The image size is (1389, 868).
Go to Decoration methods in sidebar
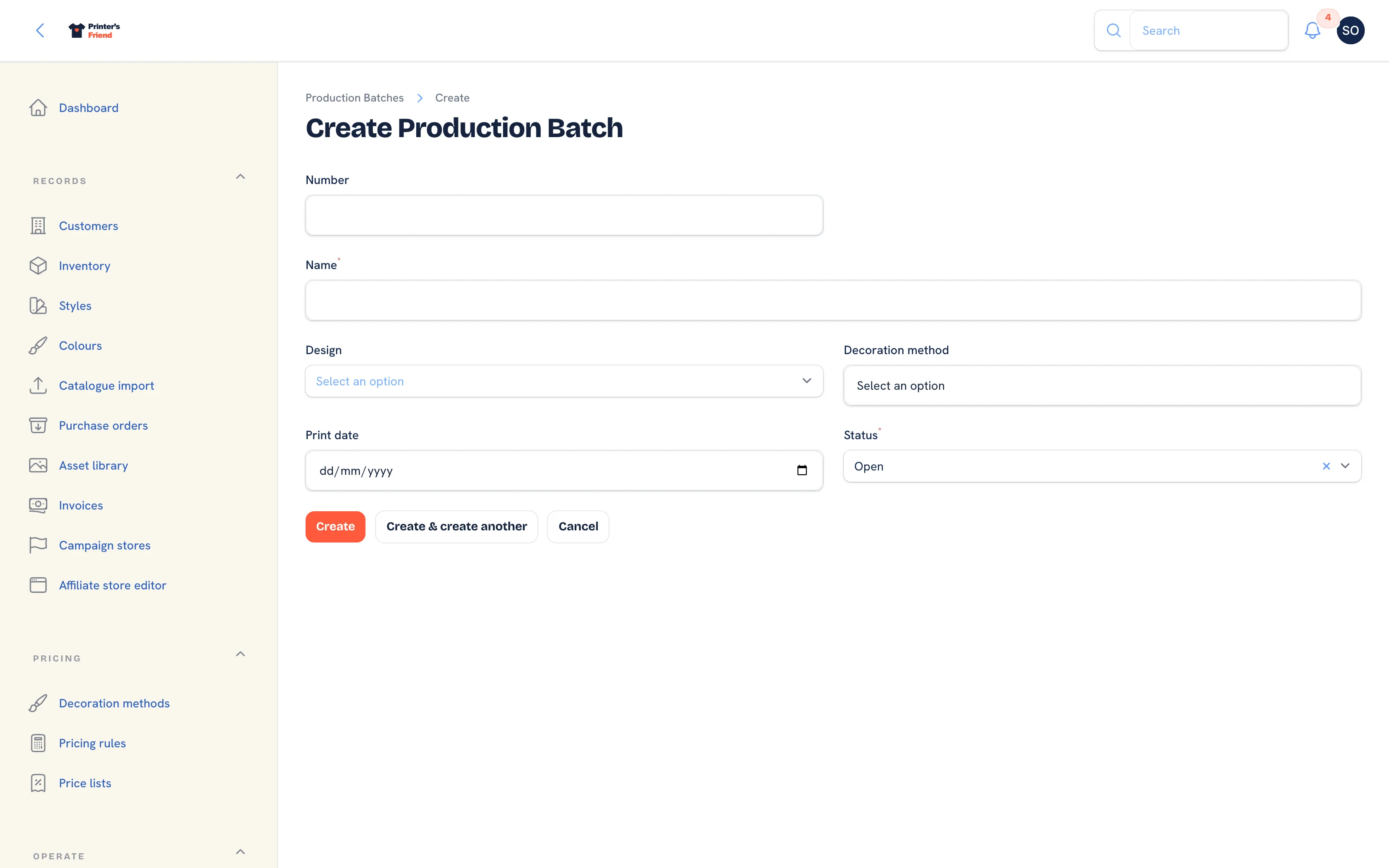(114, 703)
